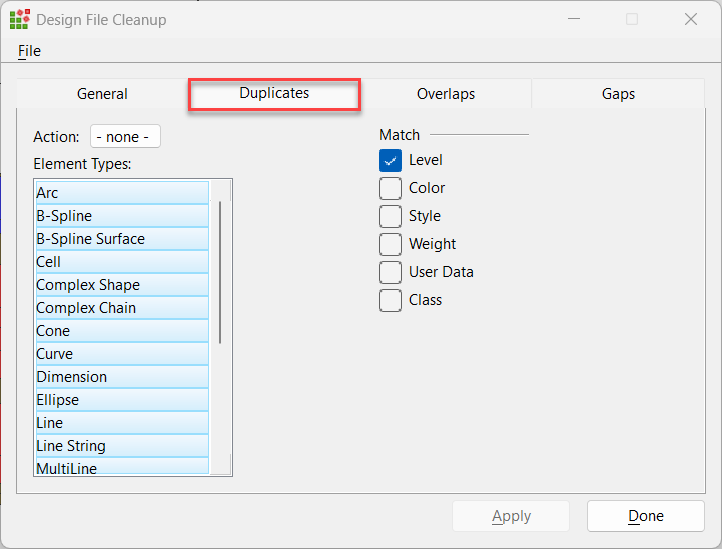This screenshot has height=549, width=722.
Task: Select Dimension in the element list
Action: tap(120, 377)
